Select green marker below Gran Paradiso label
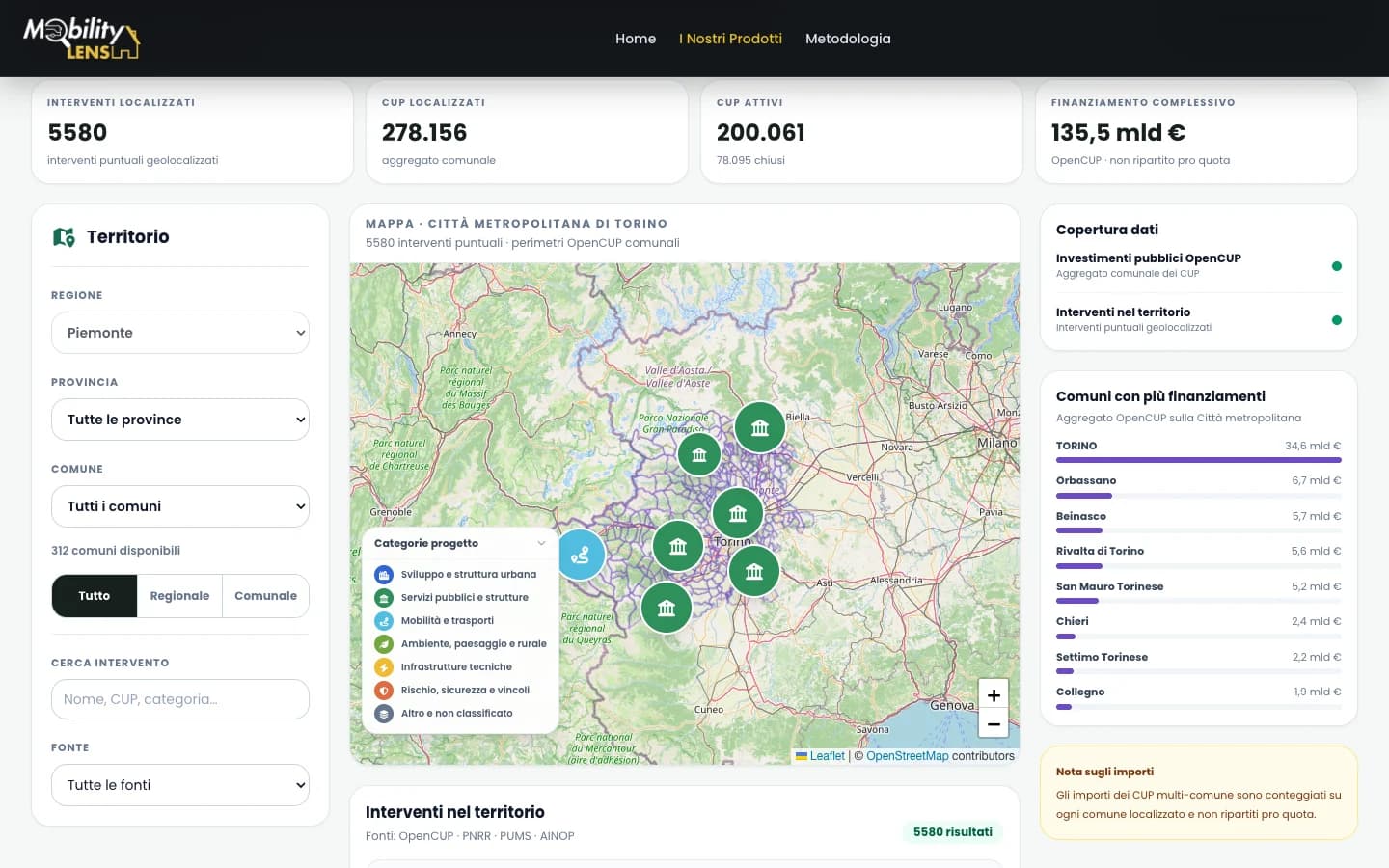Viewport: 1389px width, 868px height. pos(699,454)
